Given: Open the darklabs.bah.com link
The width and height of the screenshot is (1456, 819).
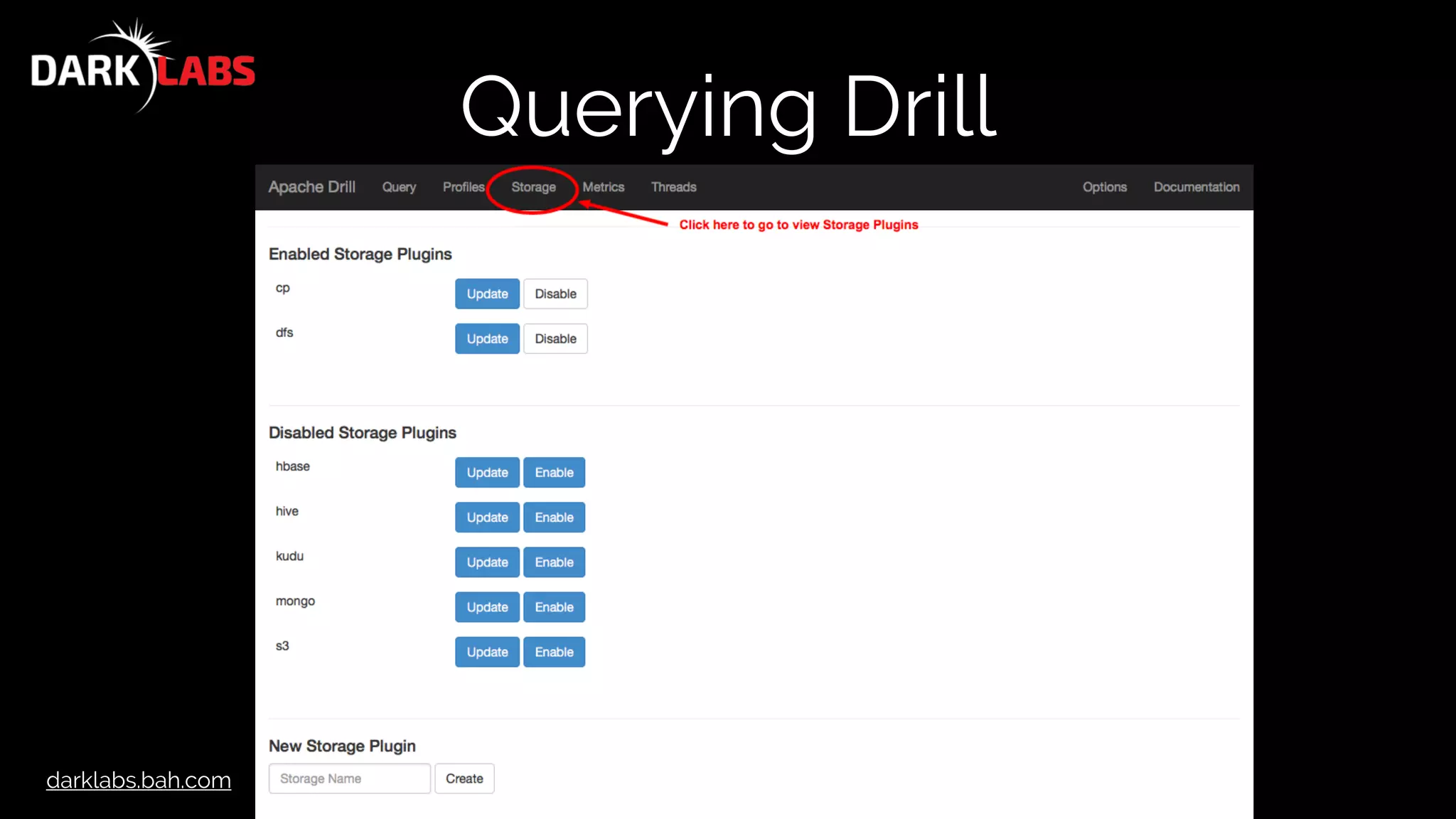Looking at the screenshot, I should pyautogui.click(x=139, y=780).
